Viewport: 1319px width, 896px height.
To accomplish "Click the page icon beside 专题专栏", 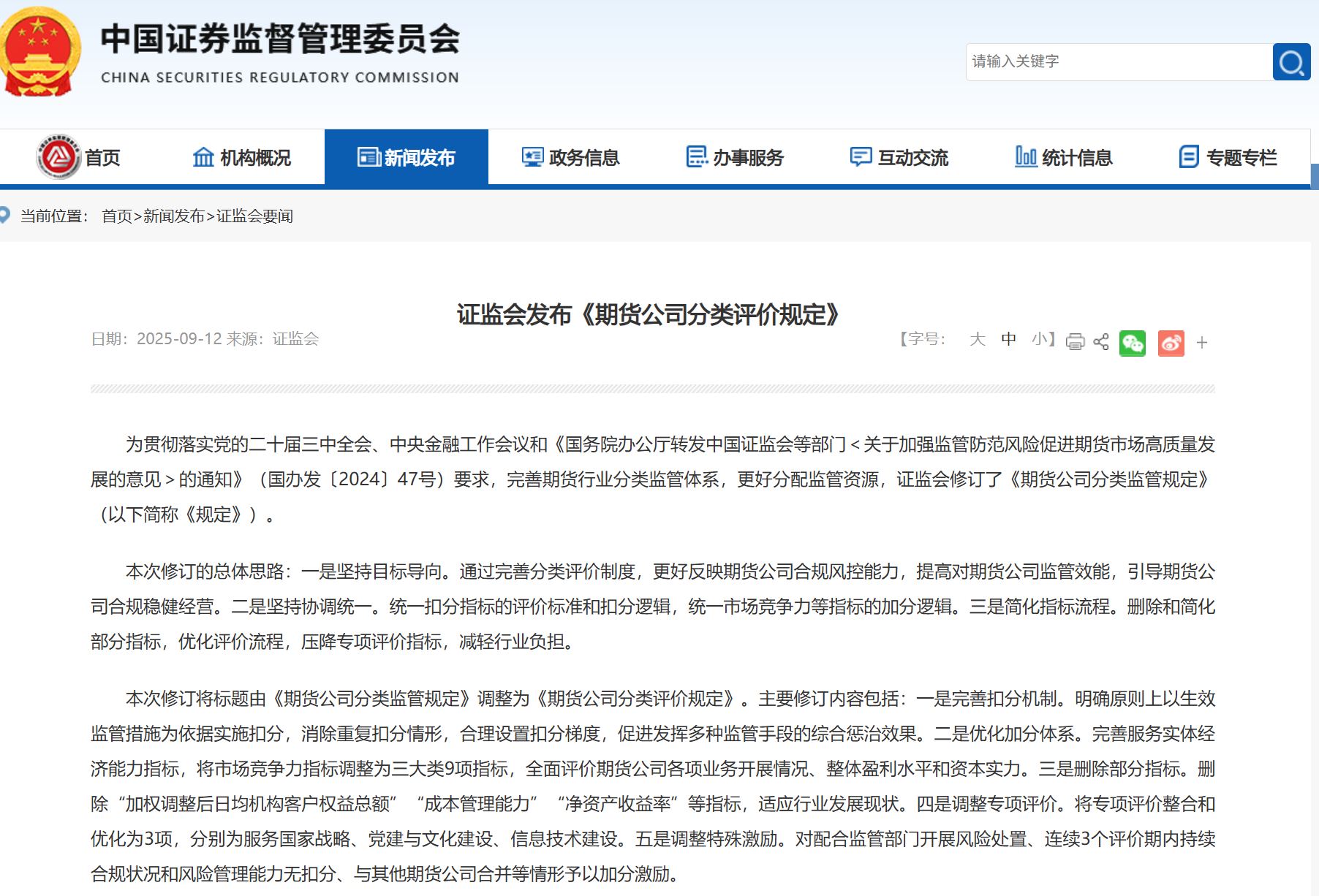I will coord(1189,156).
